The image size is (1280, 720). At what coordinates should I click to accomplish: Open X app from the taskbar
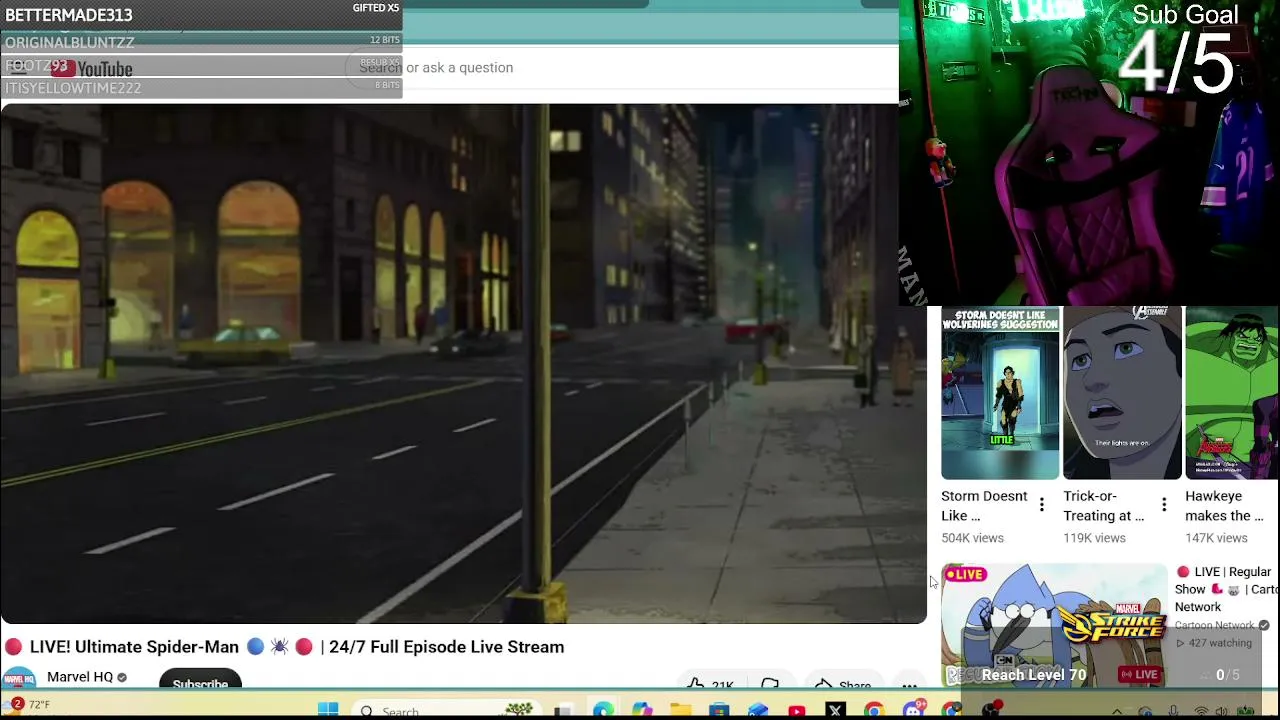tap(836, 710)
